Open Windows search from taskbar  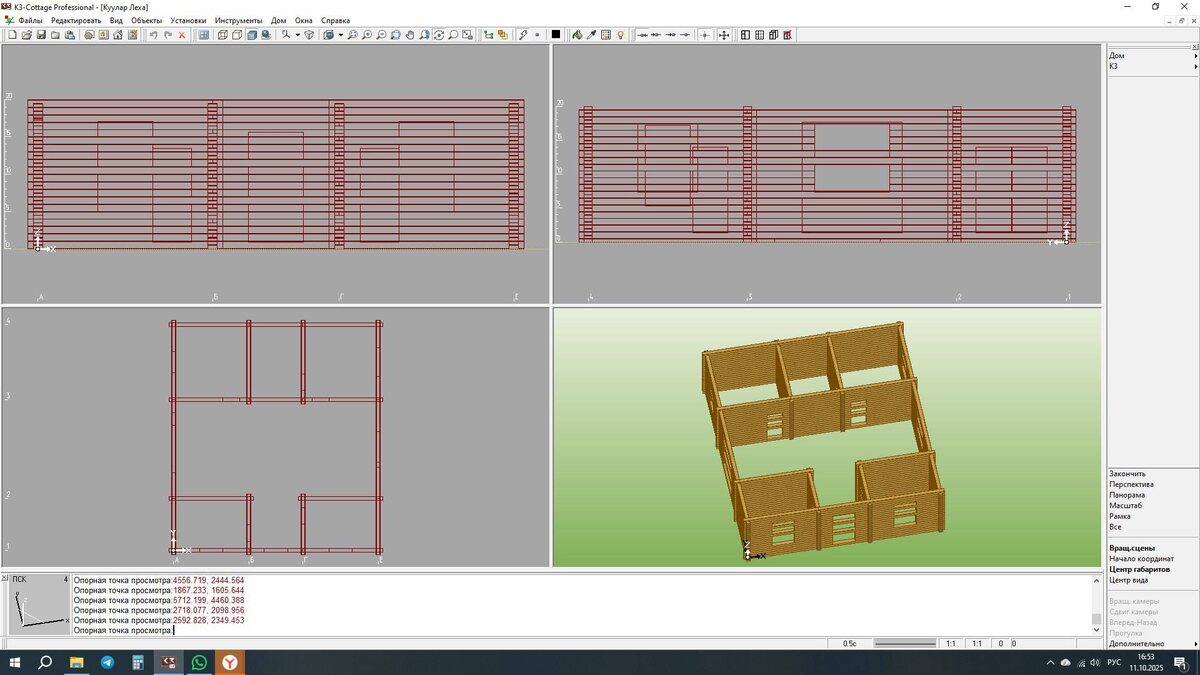point(45,662)
